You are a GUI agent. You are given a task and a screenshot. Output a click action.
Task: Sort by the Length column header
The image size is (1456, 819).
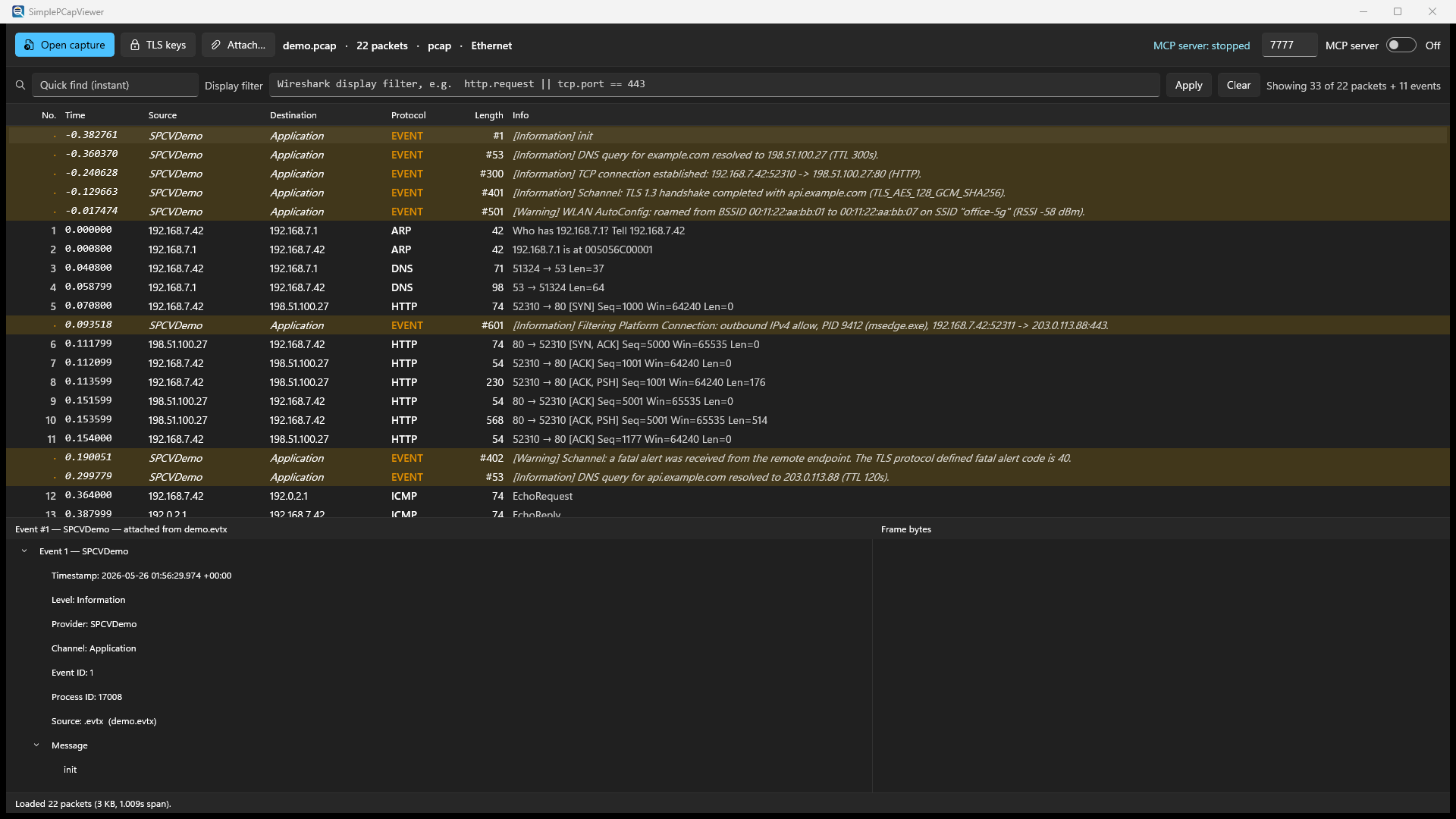pos(488,115)
